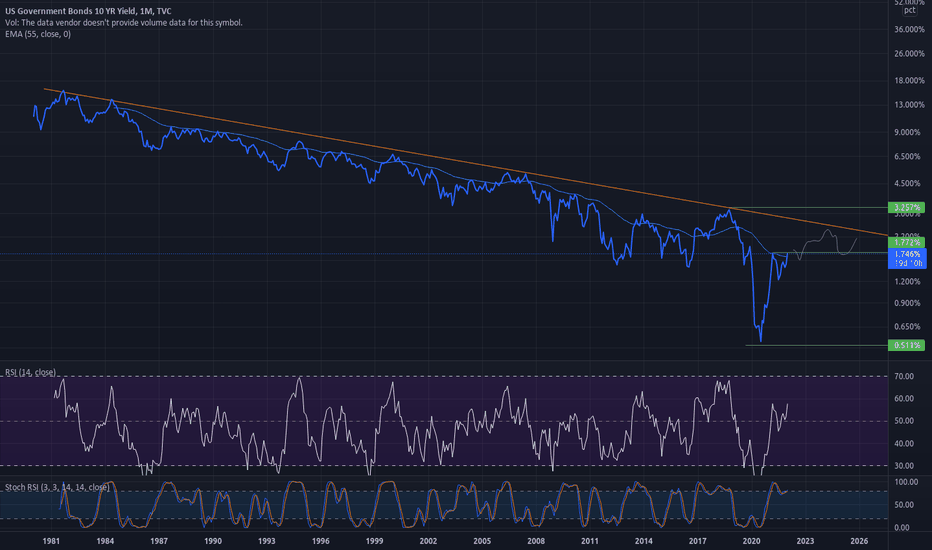Screen dimensions: 932x550
Task: Click the 18.000% price axis label
Action: coord(909,80)
